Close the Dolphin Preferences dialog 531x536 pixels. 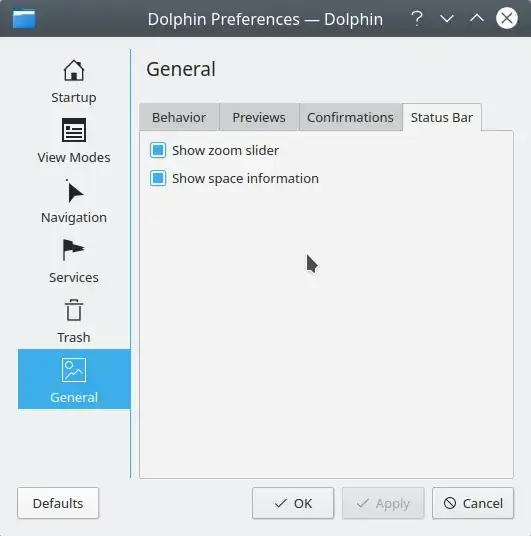point(507,18)
